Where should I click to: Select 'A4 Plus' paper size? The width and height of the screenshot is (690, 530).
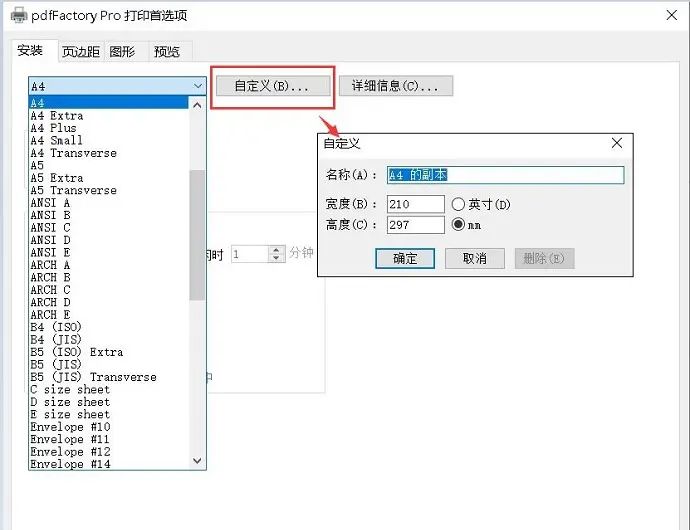tap(109, 128)
